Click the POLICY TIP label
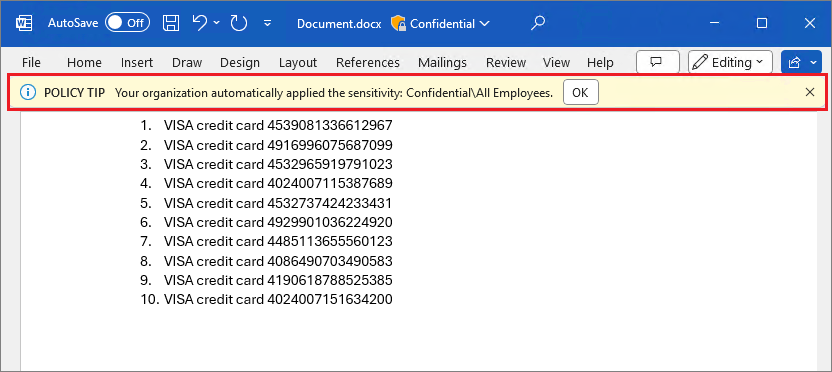The width and height of the screenshot is (832, 372). pos(74,93)
